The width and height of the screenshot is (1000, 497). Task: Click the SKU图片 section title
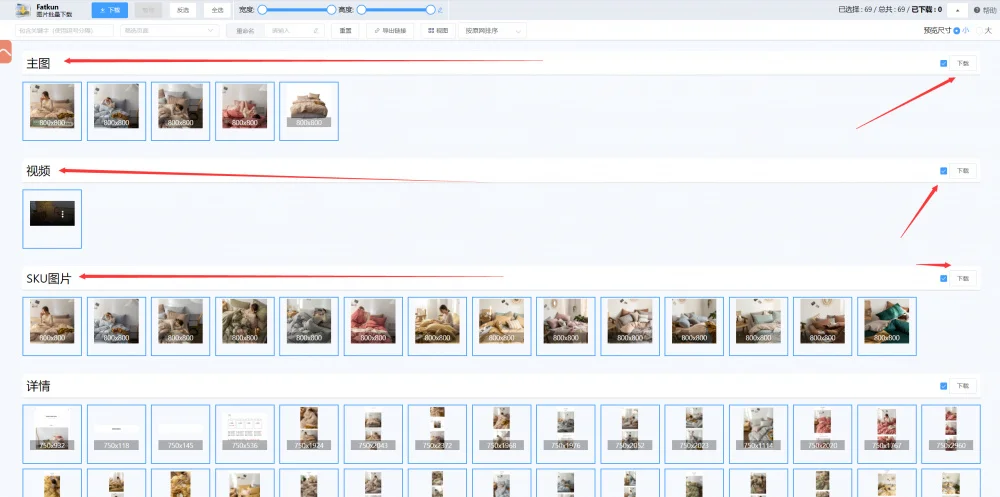[x=48, y=278]
